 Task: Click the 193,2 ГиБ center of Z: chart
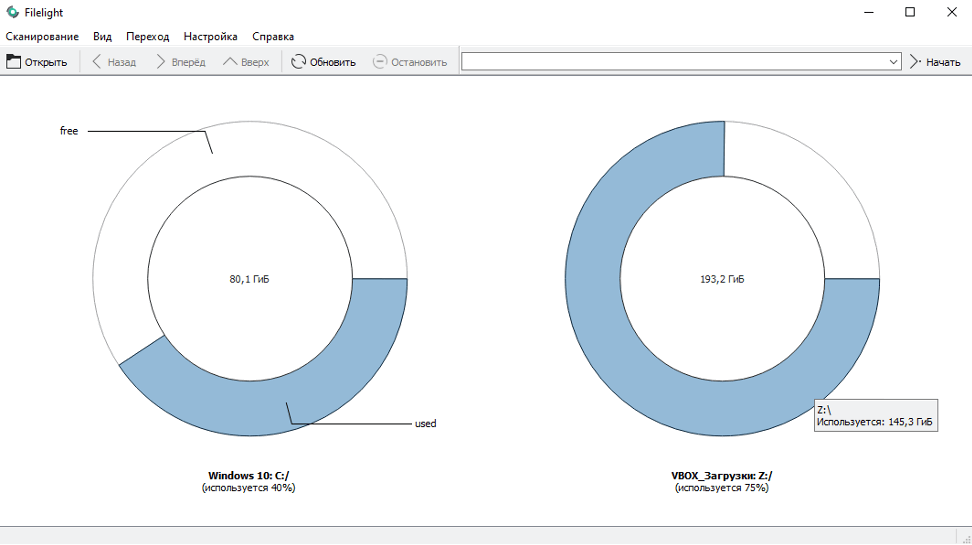[722, 280]
